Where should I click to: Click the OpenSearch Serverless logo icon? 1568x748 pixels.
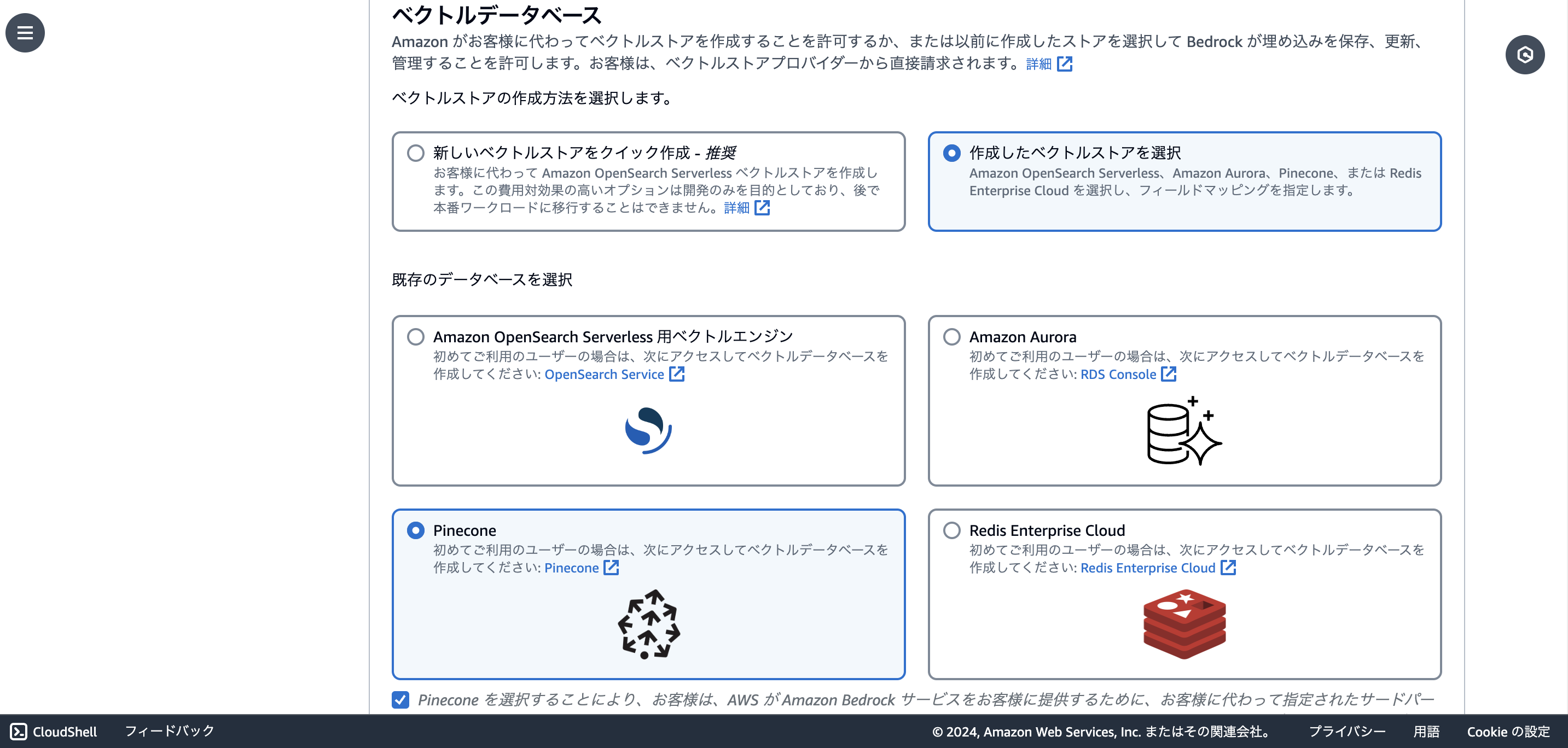point(649,430)
